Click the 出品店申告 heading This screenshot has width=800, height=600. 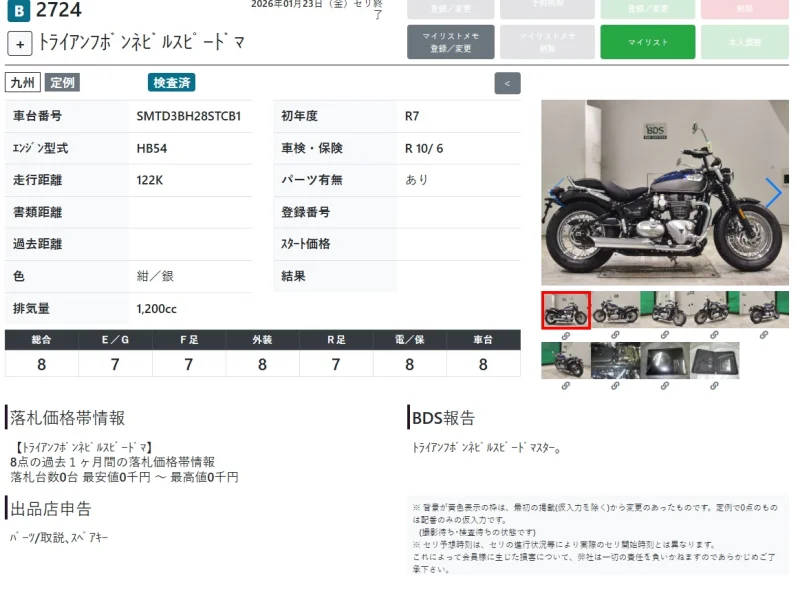coord(51,509)
